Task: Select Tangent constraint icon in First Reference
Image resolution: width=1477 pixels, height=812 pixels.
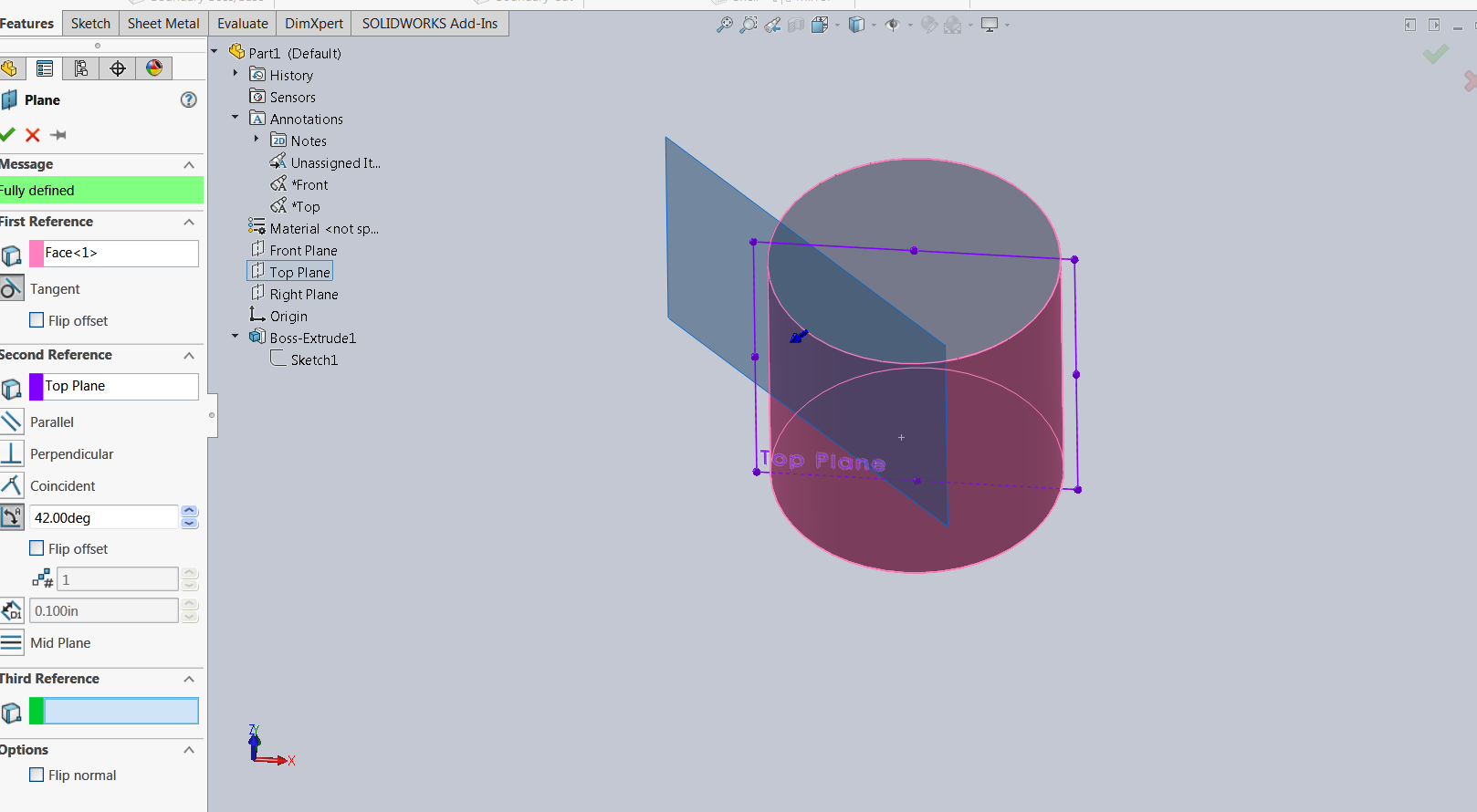Action: click(x=11, y=288)
